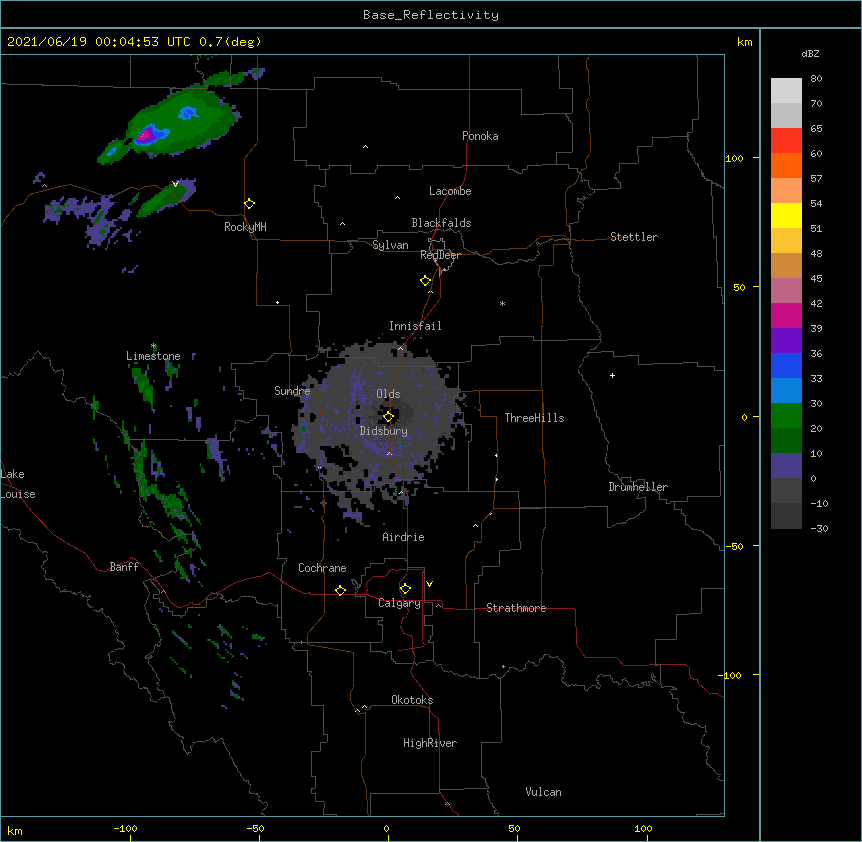Screen dimensions: 862x842
Task: Click the white plus marker north of Drumheller
Action: pyautogui.click(x=612, y=375)
